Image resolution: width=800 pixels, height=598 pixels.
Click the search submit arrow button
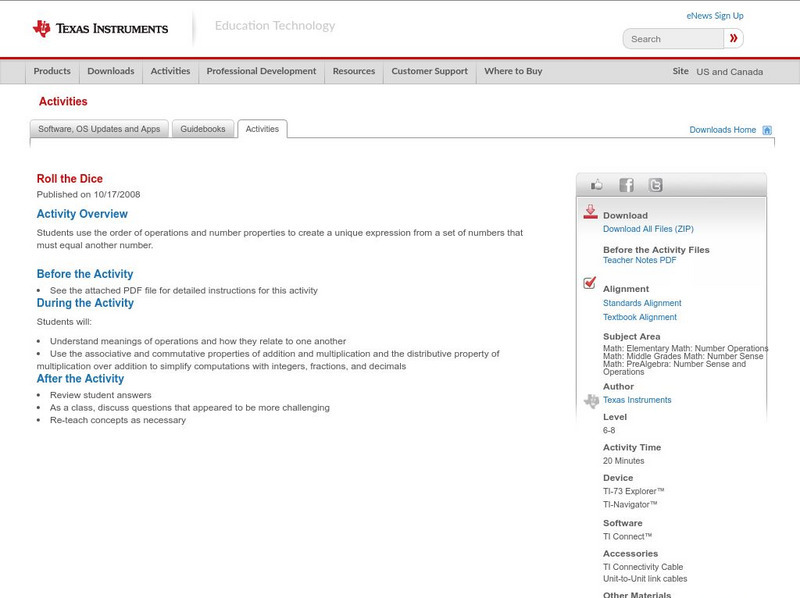pyautogui.click(x=733, y=38)
